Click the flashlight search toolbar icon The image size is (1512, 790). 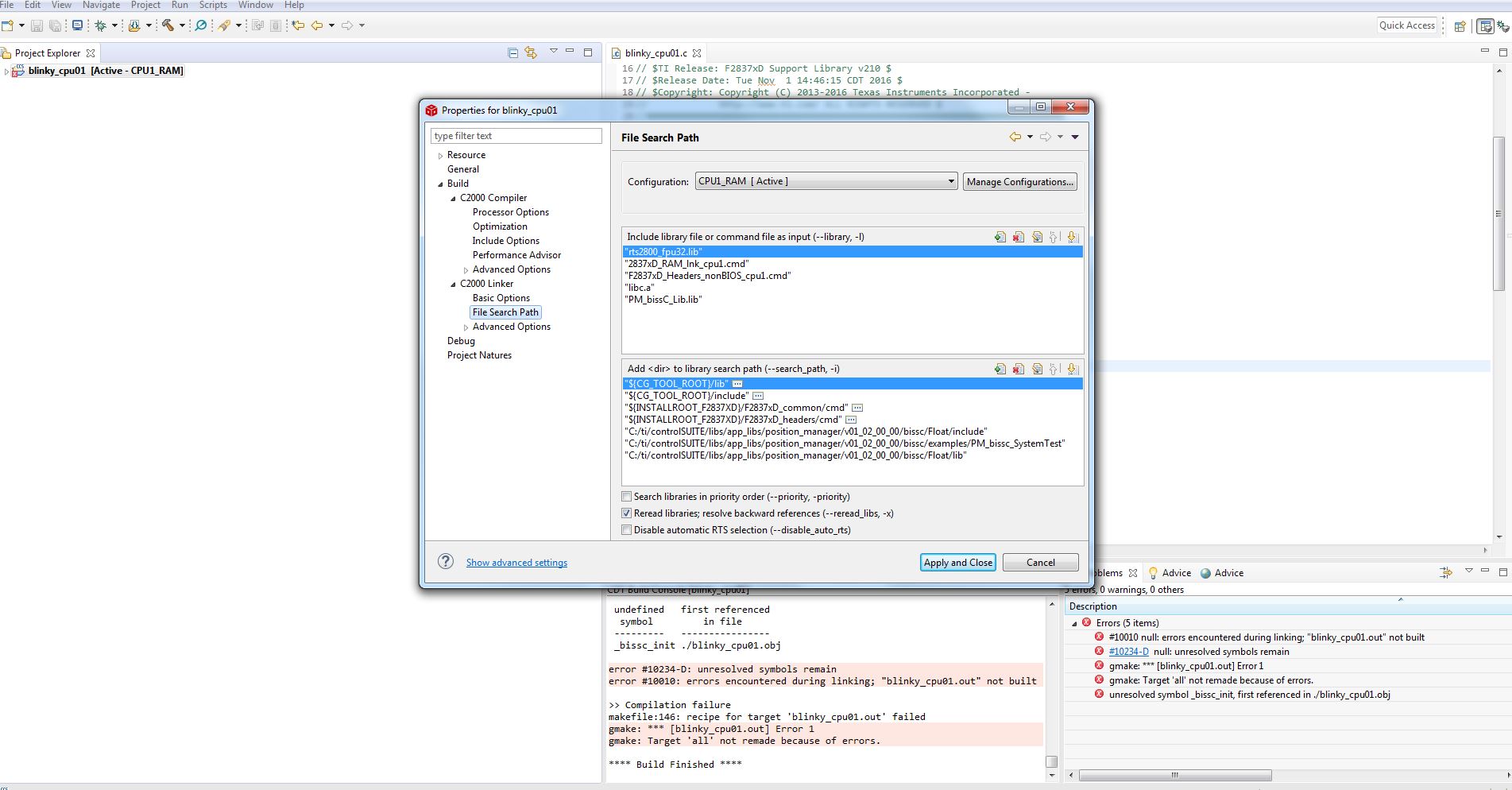point(225,25)
